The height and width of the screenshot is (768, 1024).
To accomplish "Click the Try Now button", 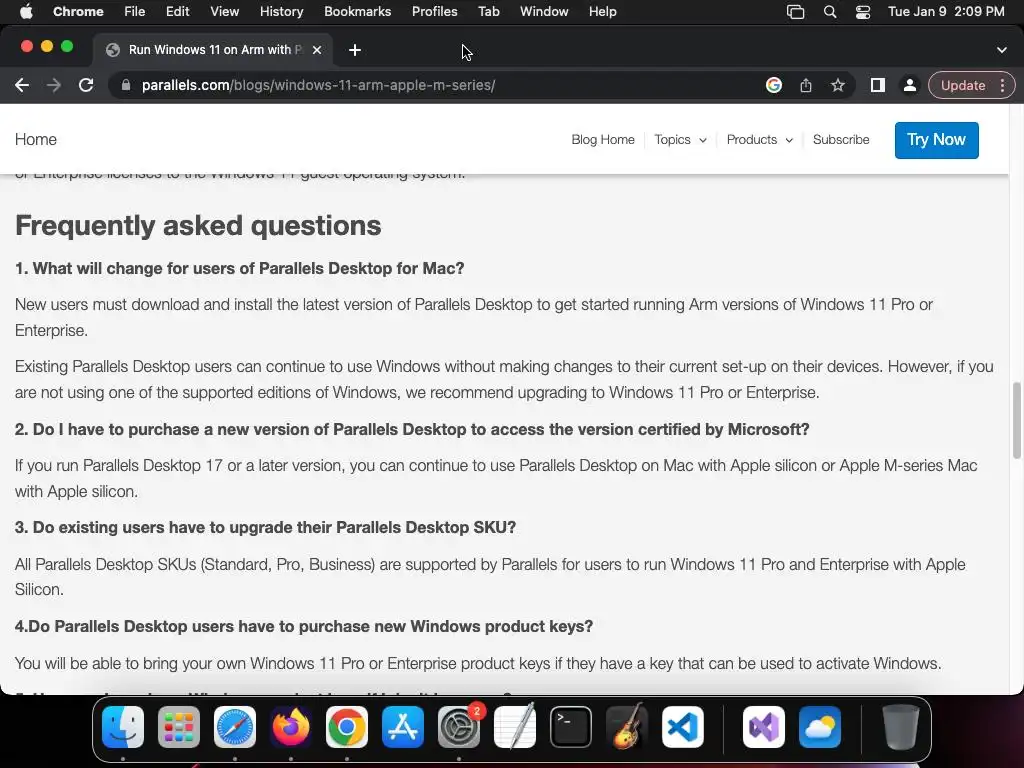I will 936,140.
